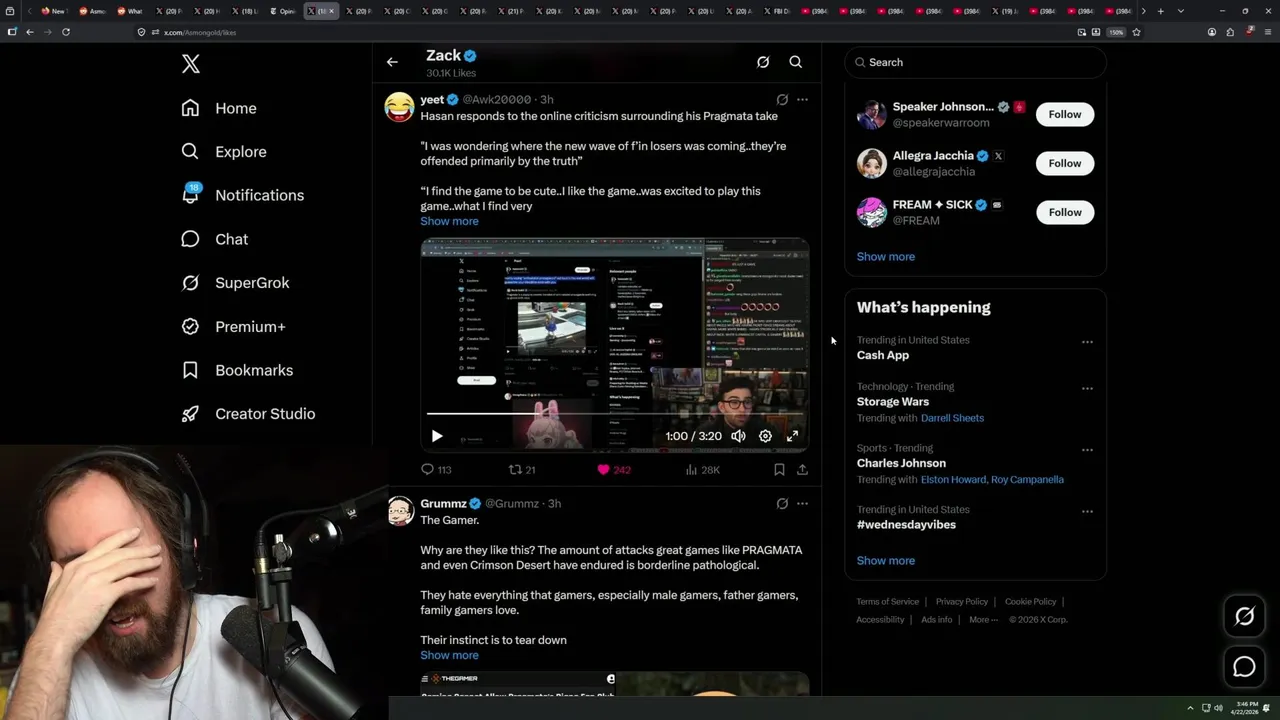Reply to yeet's post
1280x720 pixels.
(x=436, y=470)
